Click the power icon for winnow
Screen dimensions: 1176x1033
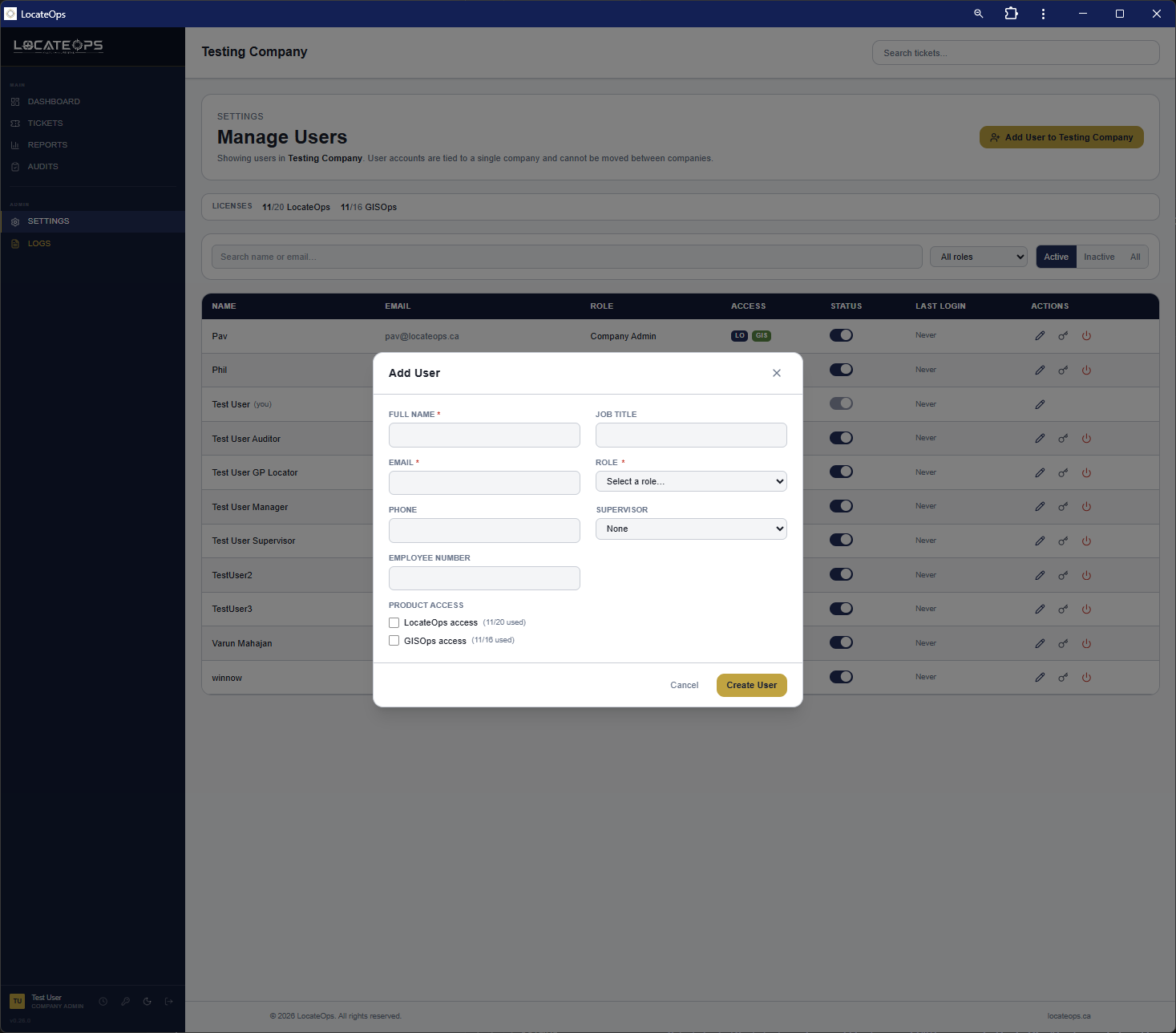coord(1086,678)
